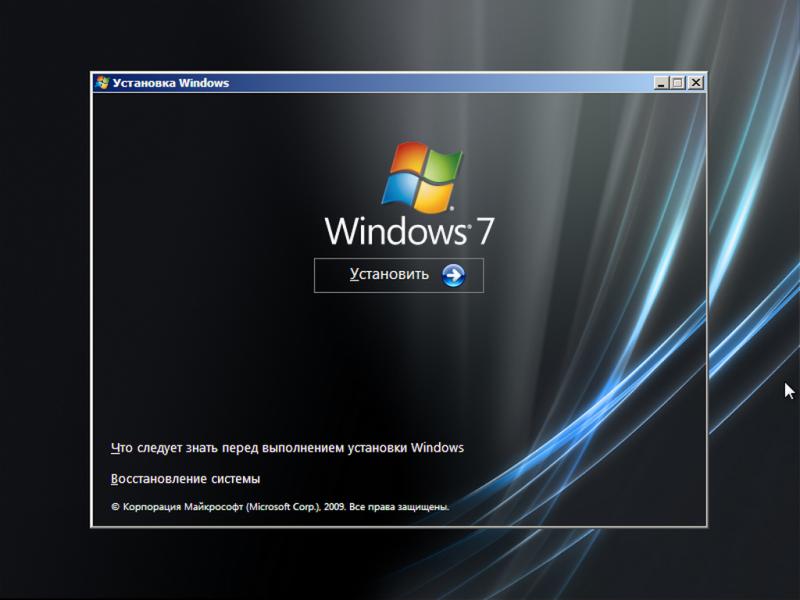Click the numeral 7 in the logo text
800x600 pixels.
(x=483, y=231)
